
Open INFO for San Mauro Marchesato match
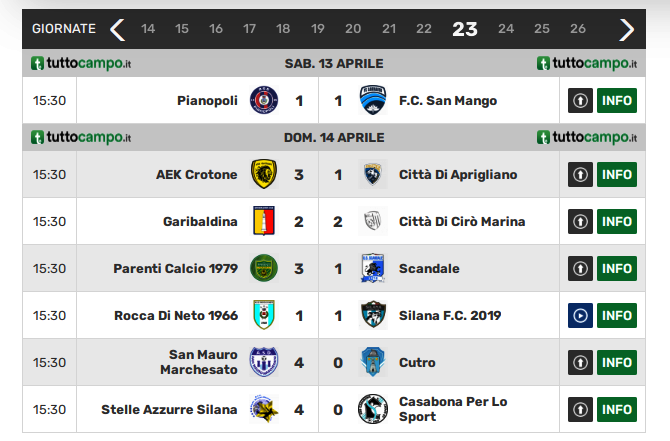617,362
